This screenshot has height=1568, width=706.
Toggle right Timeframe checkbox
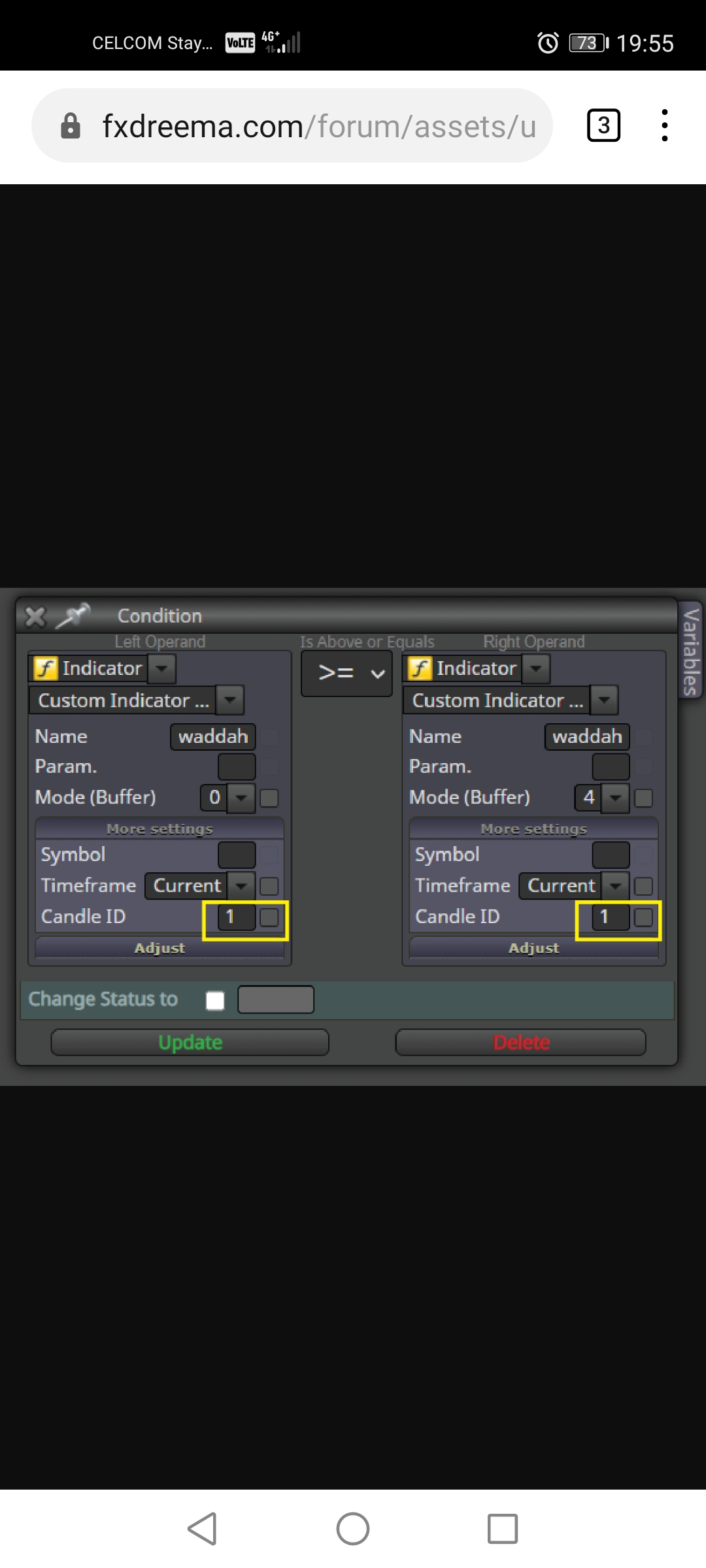tap(643, 886)
